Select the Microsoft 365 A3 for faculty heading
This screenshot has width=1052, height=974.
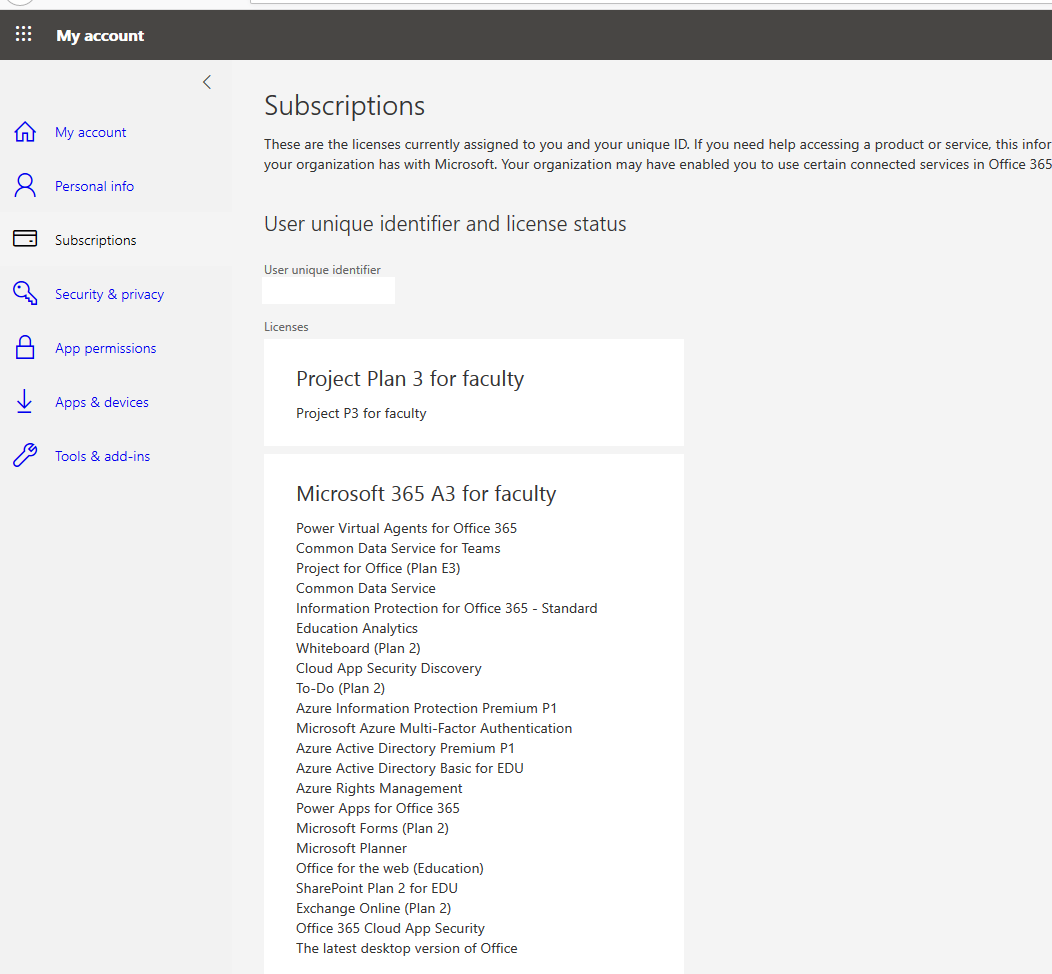tap(426, 494)
